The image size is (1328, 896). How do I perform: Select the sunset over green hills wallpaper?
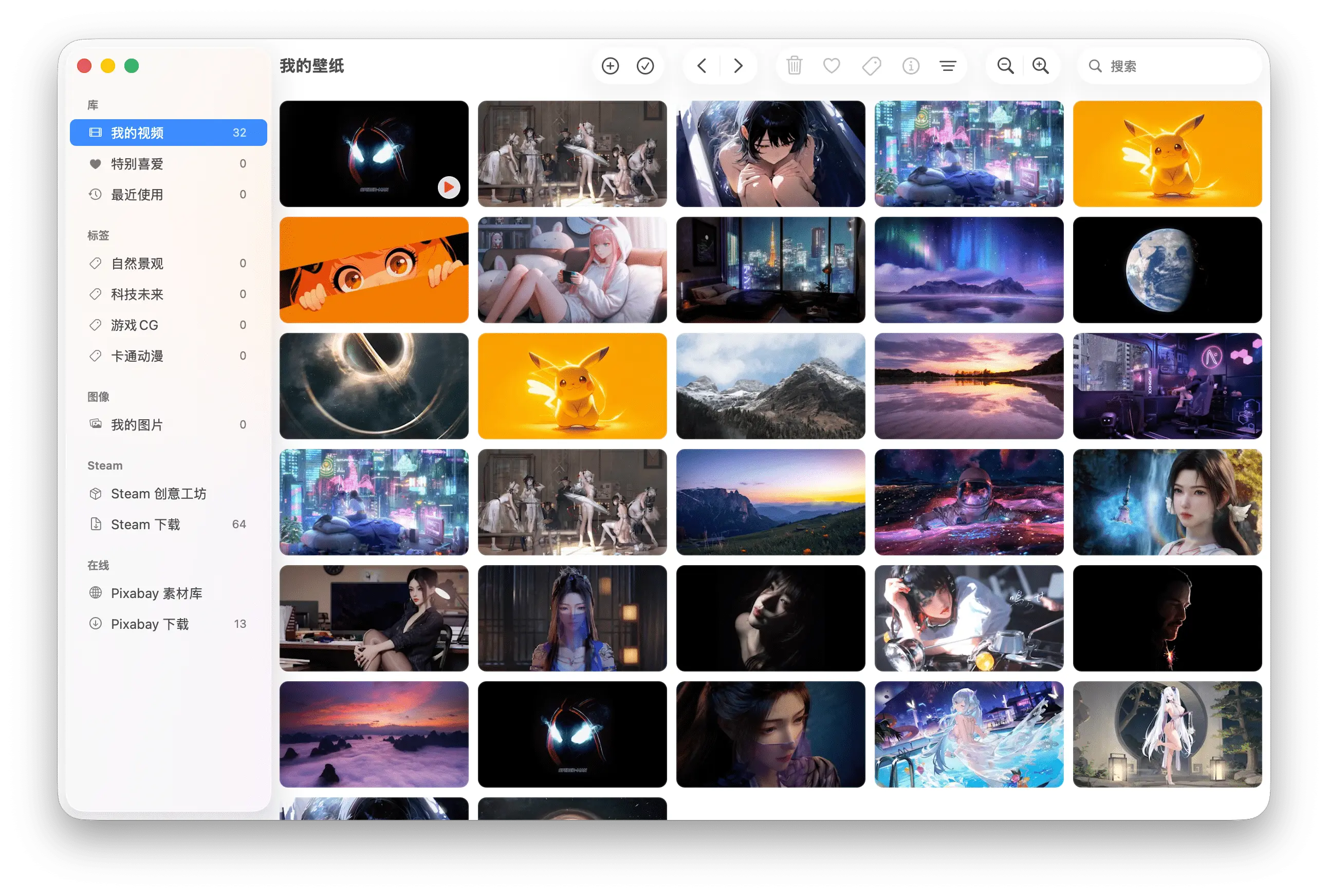(771, 502)
